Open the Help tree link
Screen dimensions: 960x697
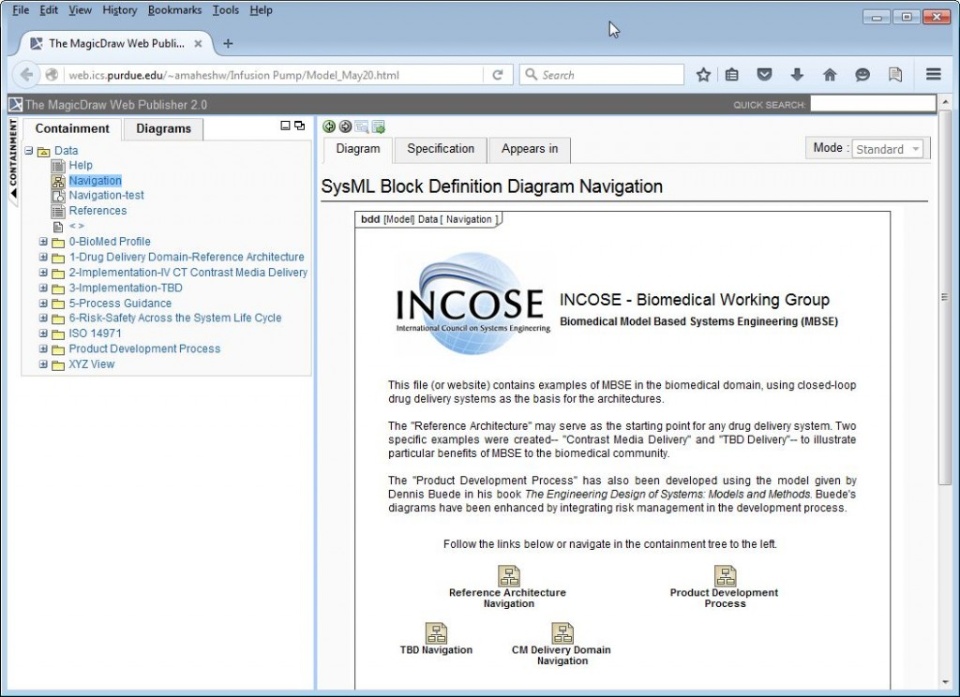pyautogui.click(x=81, y=165)
